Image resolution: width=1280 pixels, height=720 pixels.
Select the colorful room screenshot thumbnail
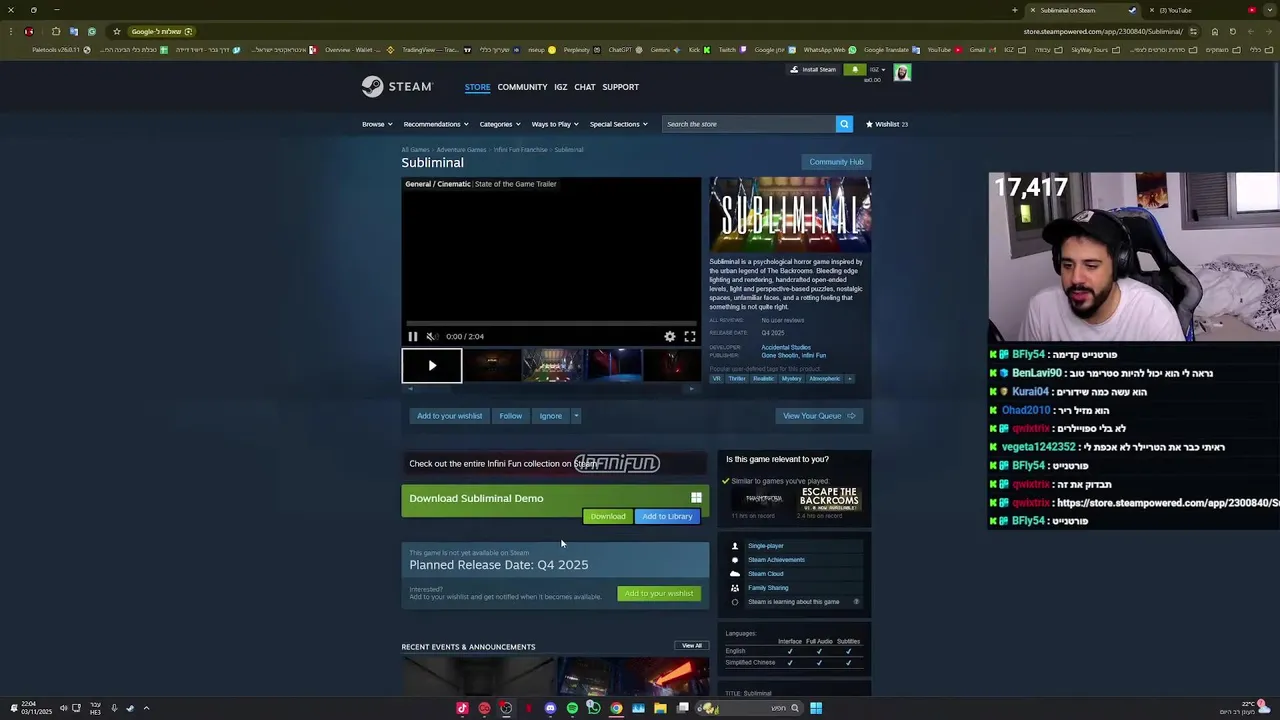click(x=553, y=366)
